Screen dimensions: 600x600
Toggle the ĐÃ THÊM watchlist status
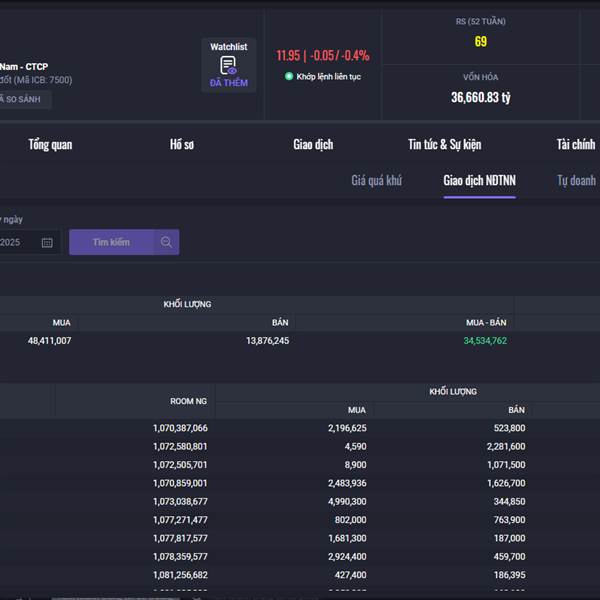228,83
